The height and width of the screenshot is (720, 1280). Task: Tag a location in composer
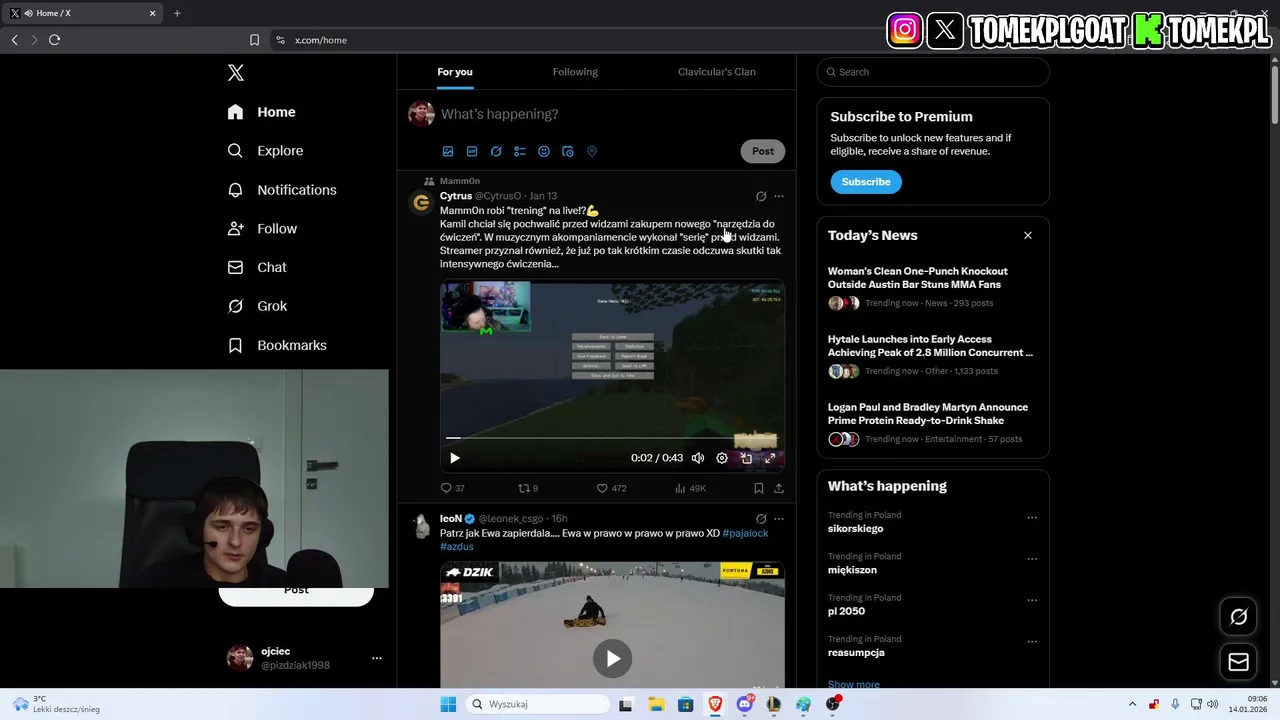pos(592,152)
